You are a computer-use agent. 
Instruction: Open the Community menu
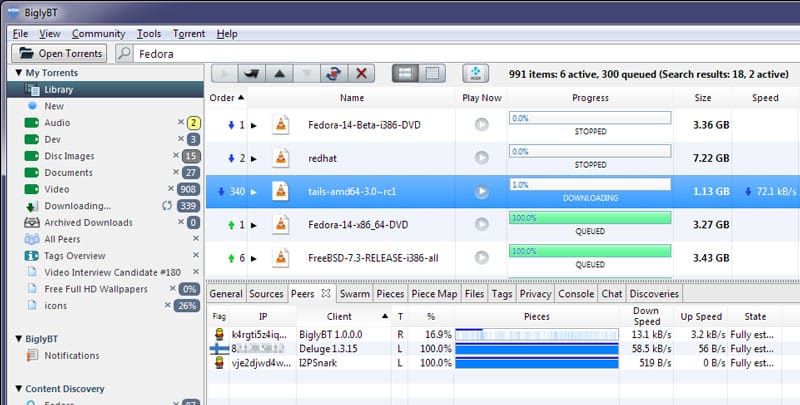coord(98,34)
